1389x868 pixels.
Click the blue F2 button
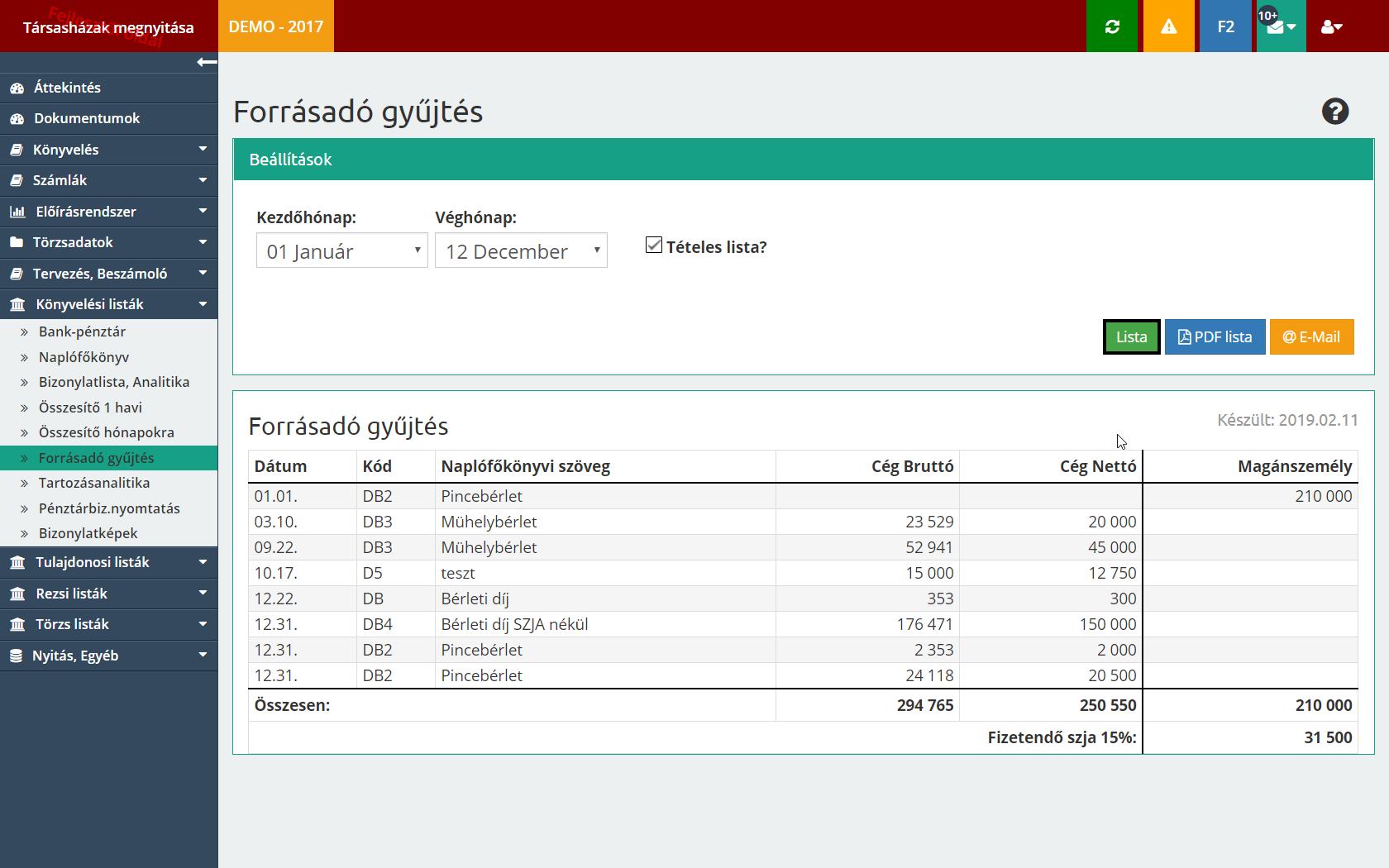[x=1225, y=26]
